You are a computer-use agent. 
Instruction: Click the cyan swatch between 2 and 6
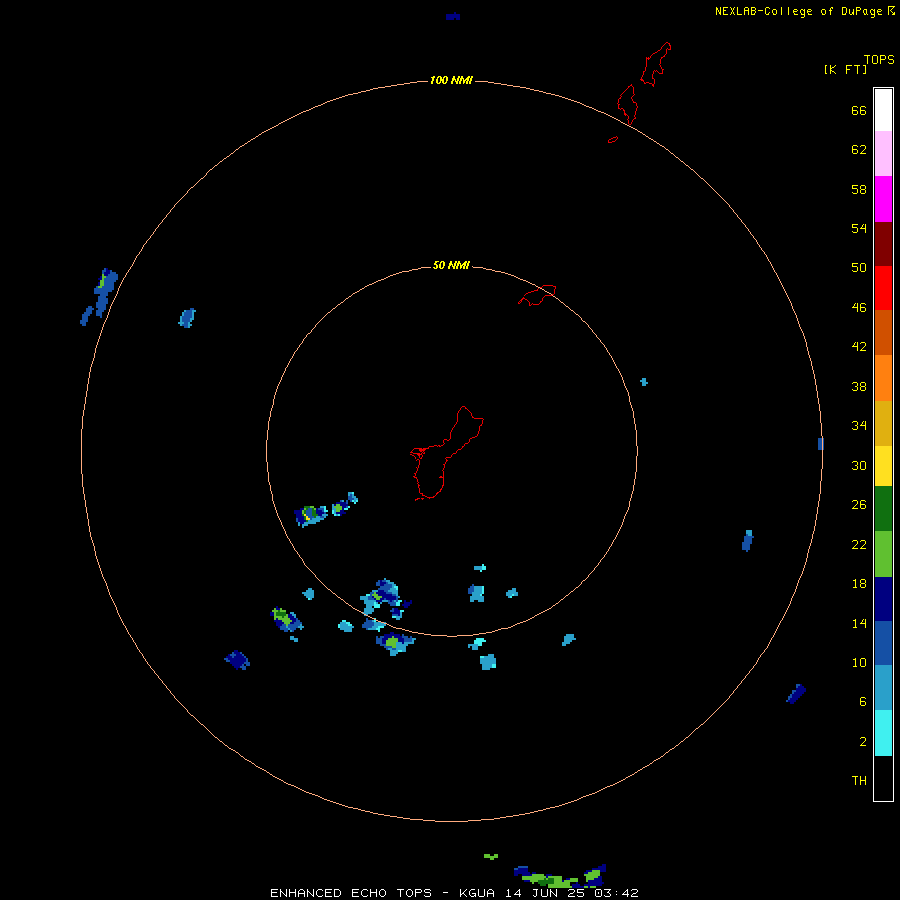[x=883, y=733]
